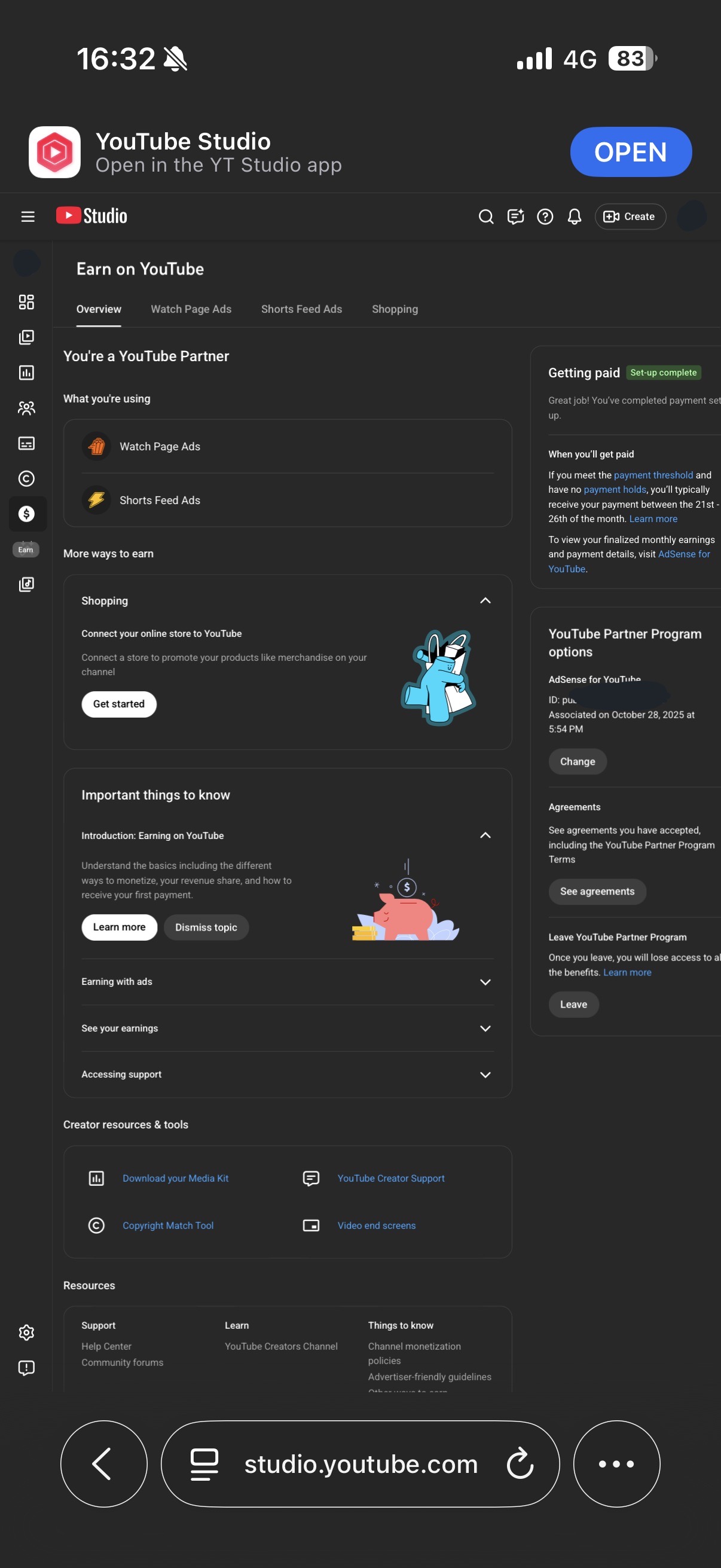The height and width of the screenshot is (1568, 721).
Task: Open the Download your Media Kit link
Action: (175, 1179)
